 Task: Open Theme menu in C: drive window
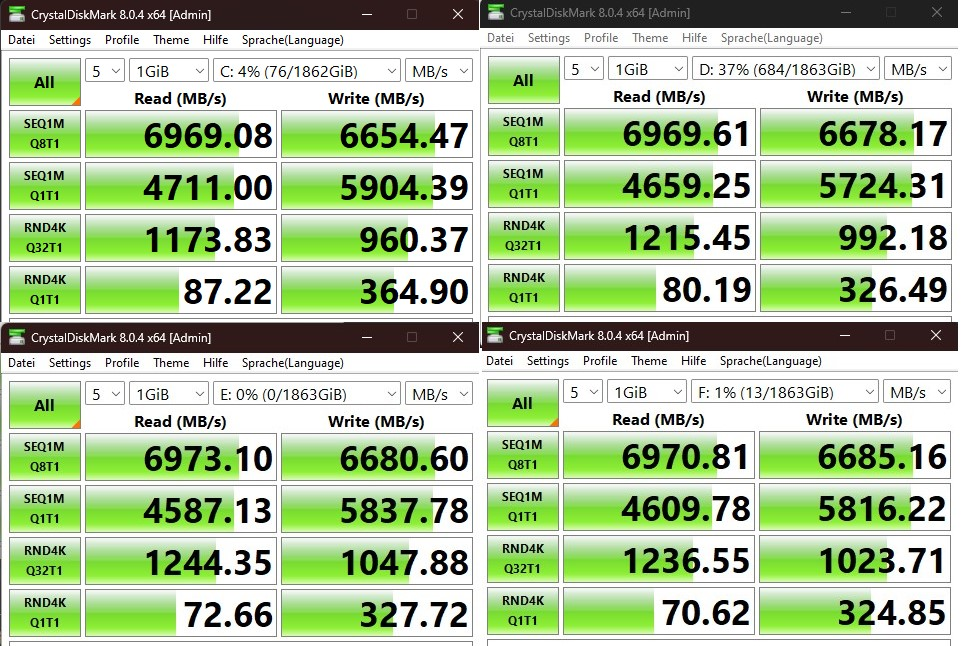coord(171,40)
